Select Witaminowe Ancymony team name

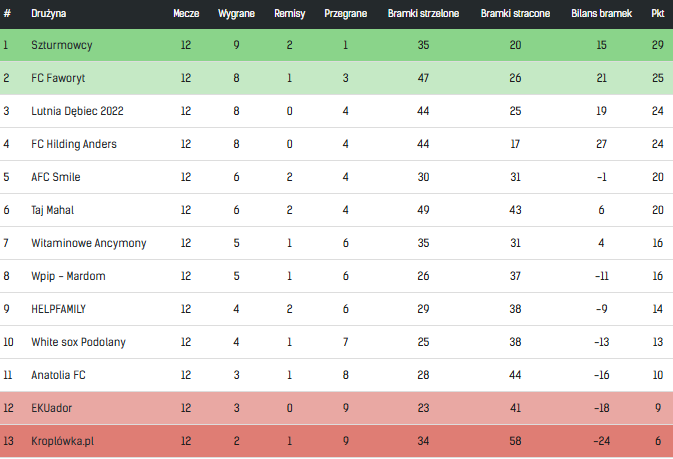pos(89,243)
